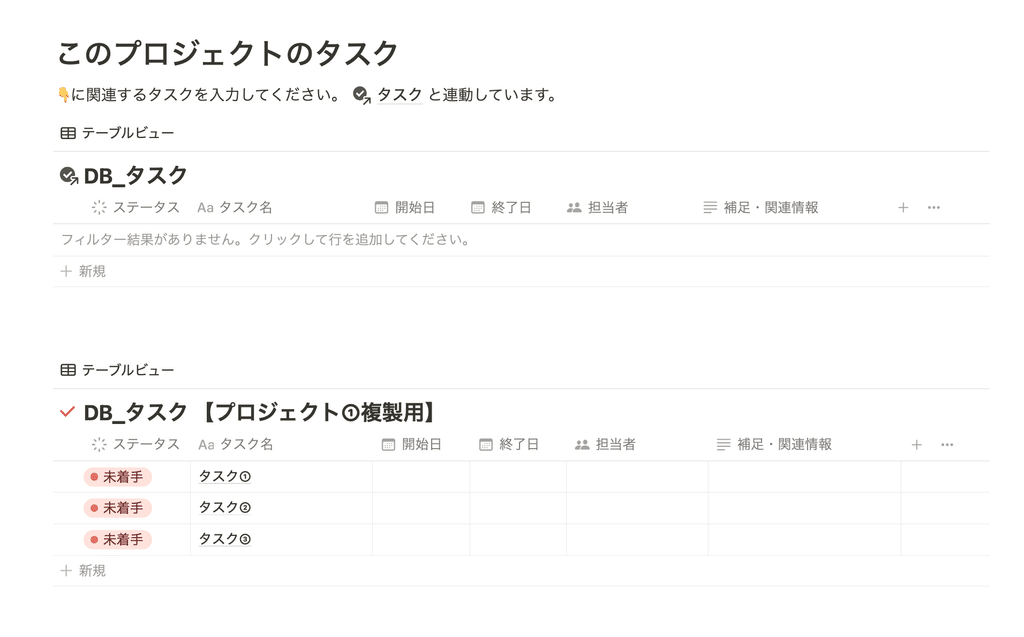Screen dimensions: 1024x637
Task: Click the plus icon to add property in DB_タスク table
Action: coord(903,208)
